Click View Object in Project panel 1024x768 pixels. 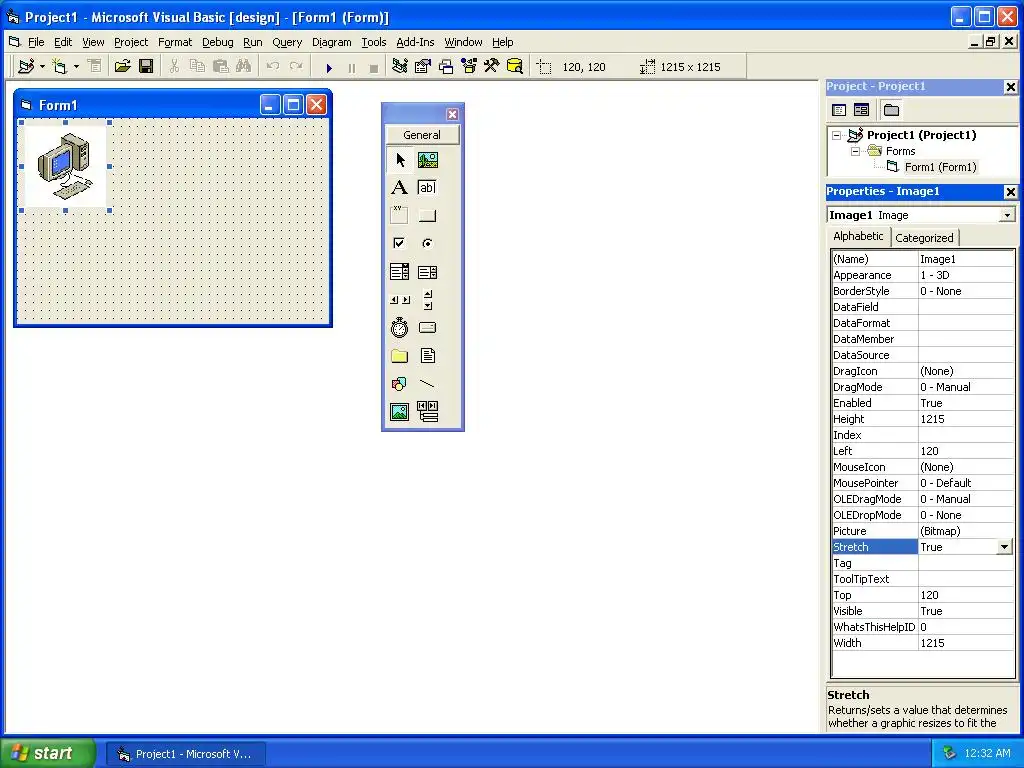(x=861, y=110)
